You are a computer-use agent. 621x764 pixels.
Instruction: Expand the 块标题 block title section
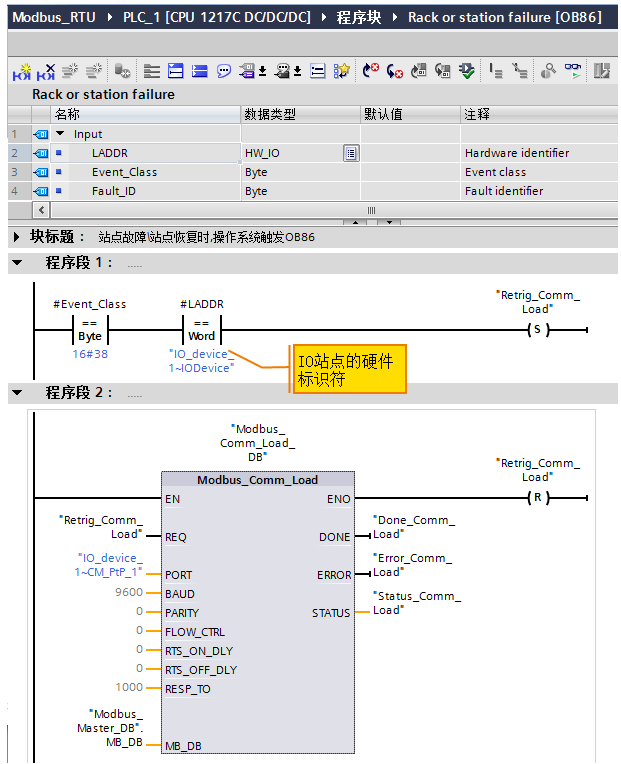click(16, 237)
